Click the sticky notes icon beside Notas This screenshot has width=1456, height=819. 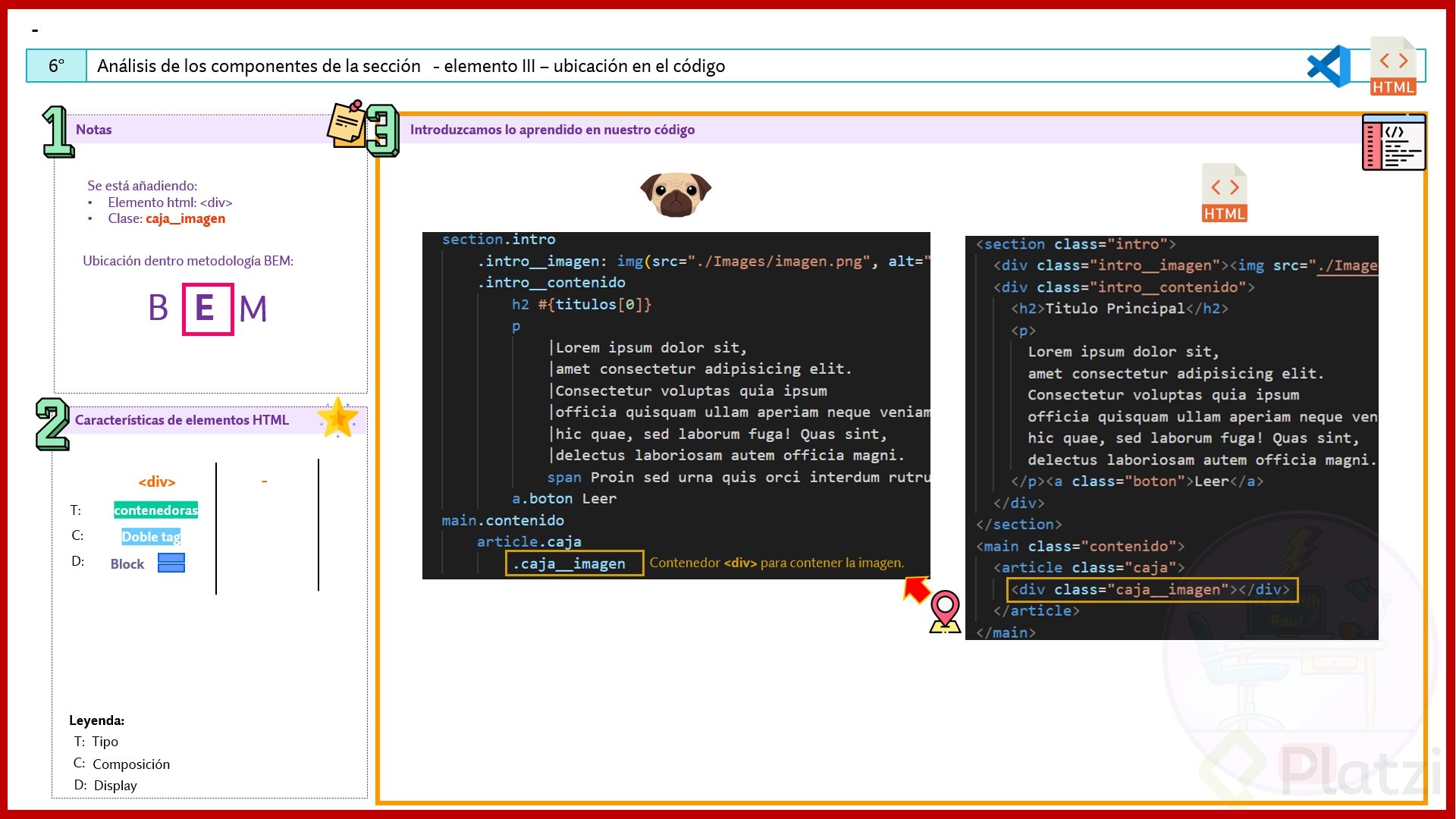(346, 124)
